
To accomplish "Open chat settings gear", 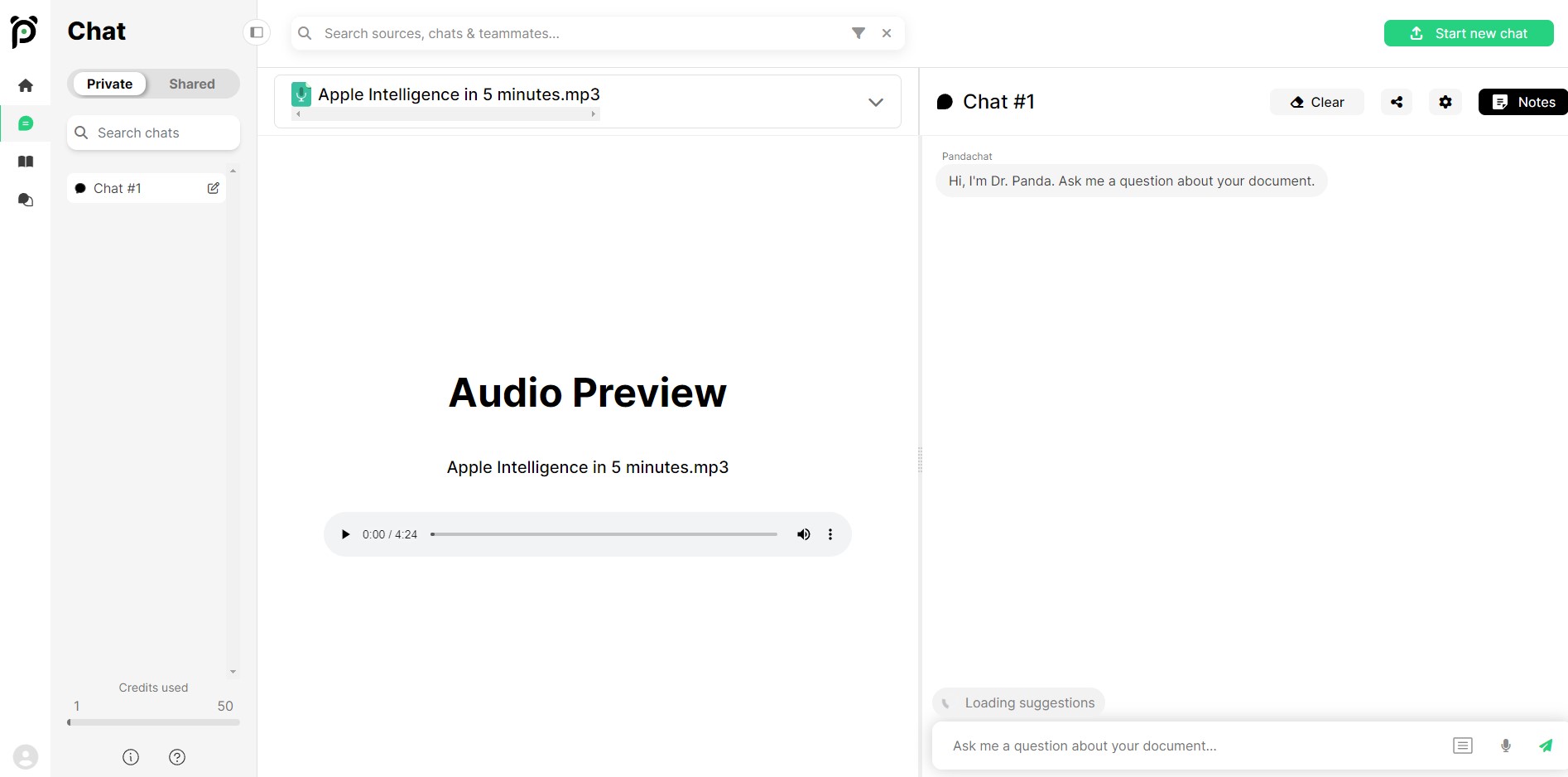I will (1445, 102).
